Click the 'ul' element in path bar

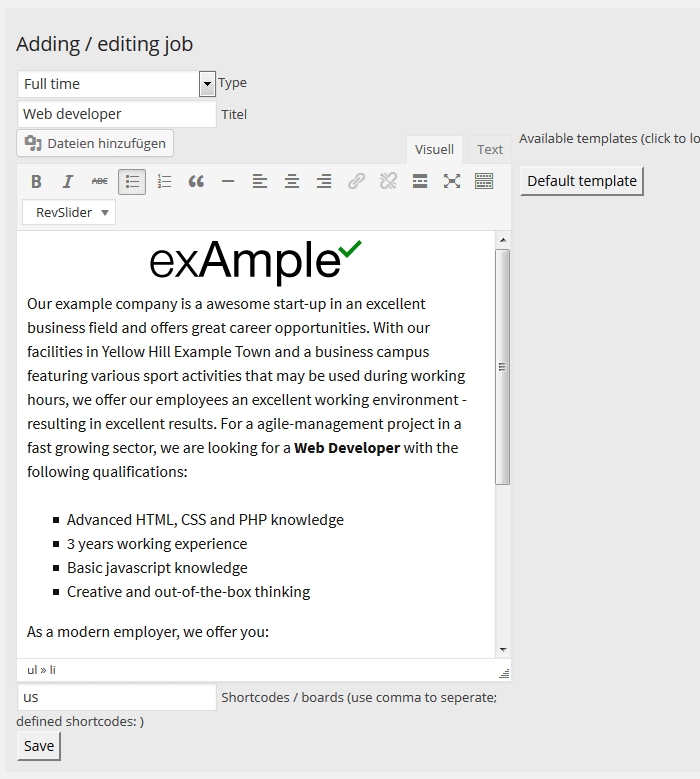[x=32, y=670]
